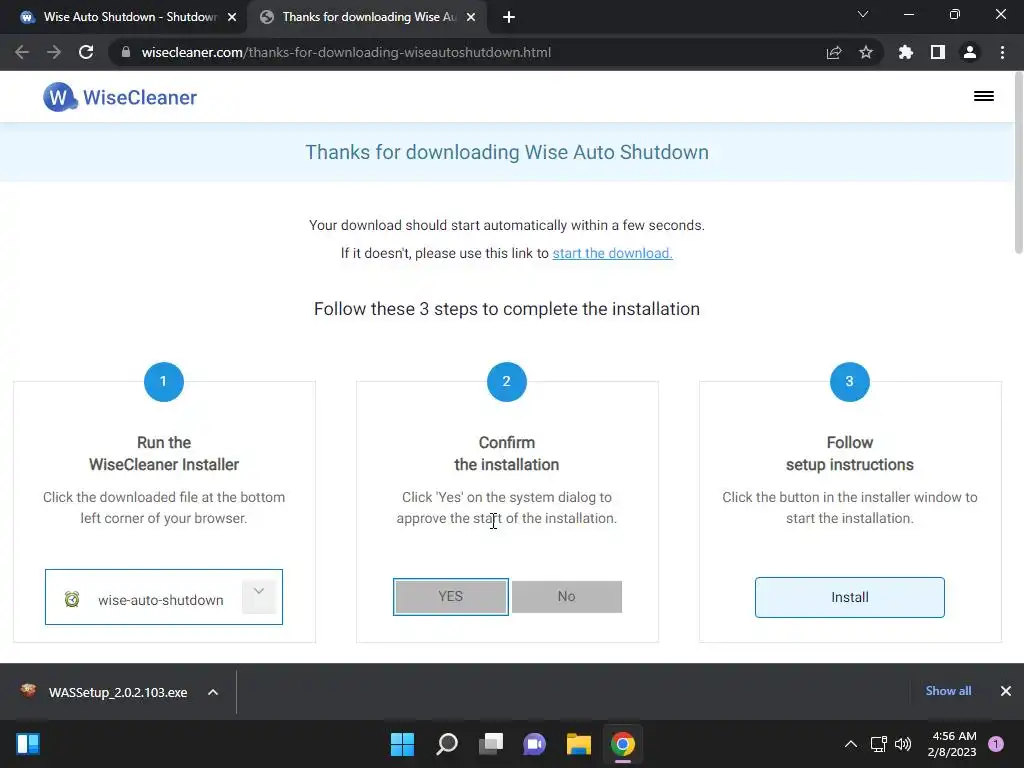Show hidden system tray icons
The height and width of the screenshot is (768, 1024).
click(850, 744)
